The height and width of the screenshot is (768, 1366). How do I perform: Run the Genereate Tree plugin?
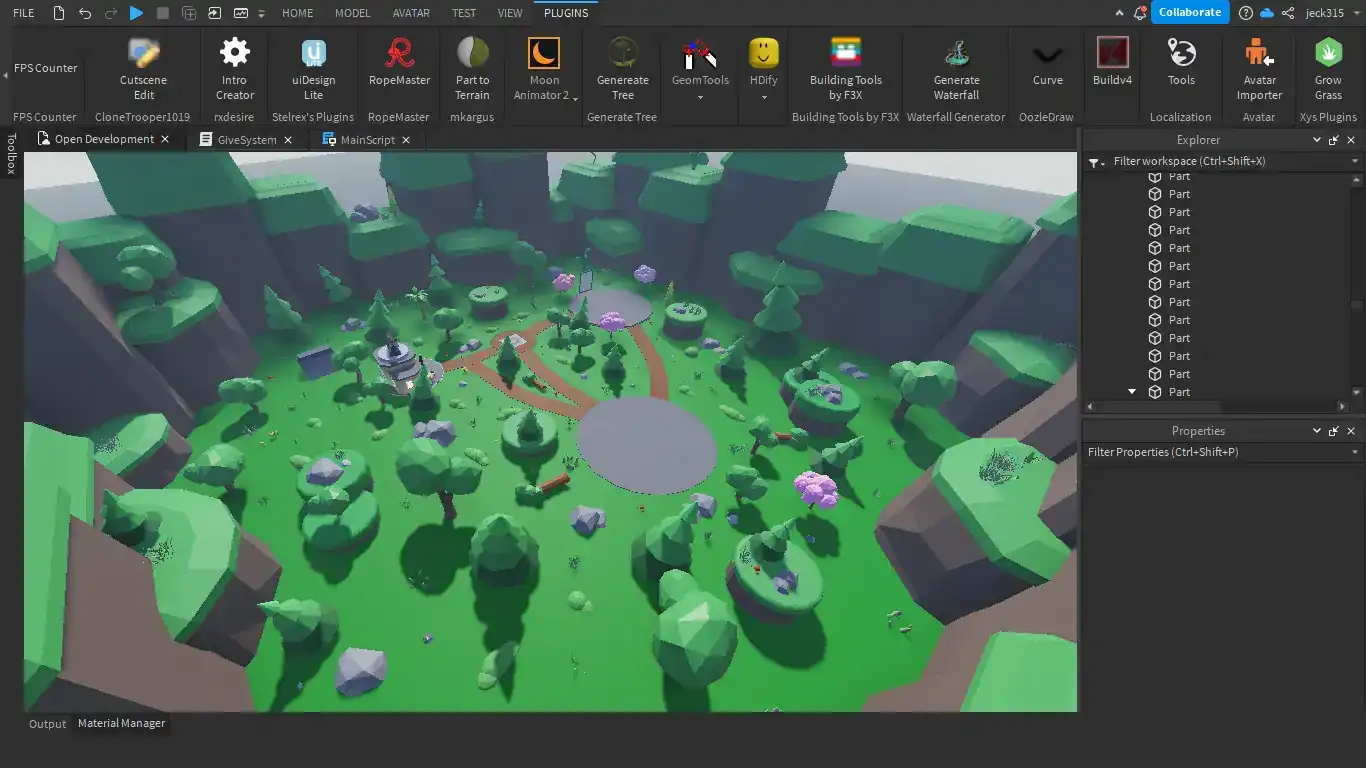(x=623, y=69)
